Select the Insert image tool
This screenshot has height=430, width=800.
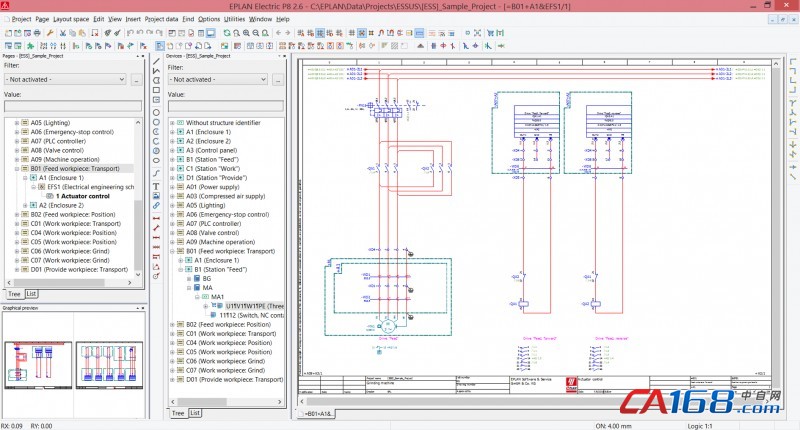click(x=156, y=196)
